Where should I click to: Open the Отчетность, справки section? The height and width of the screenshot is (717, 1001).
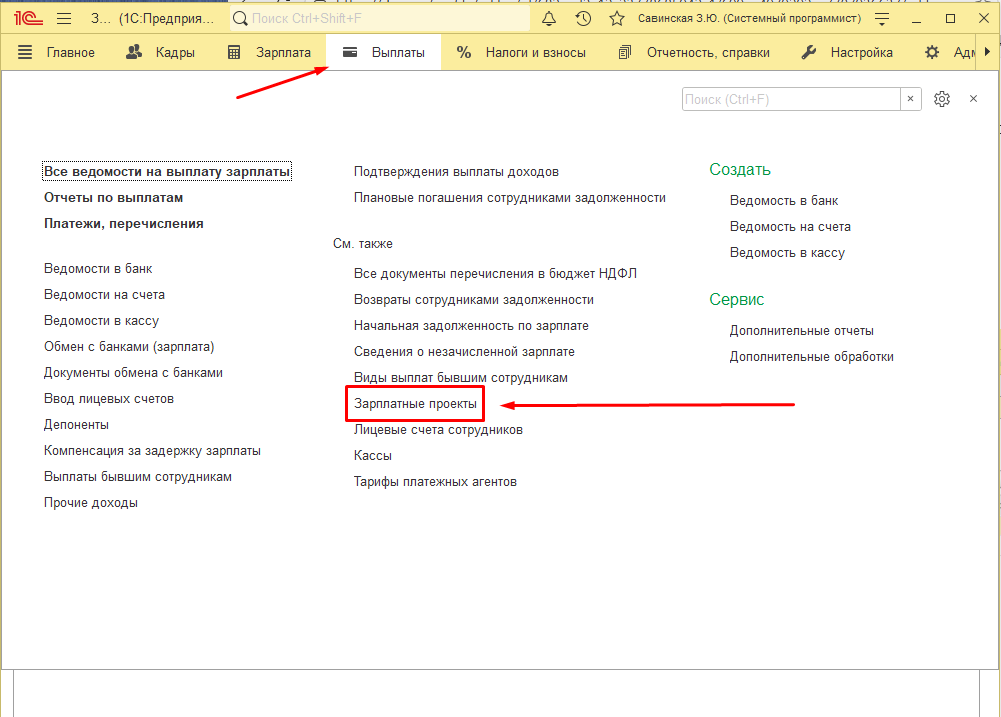(708, 52)
